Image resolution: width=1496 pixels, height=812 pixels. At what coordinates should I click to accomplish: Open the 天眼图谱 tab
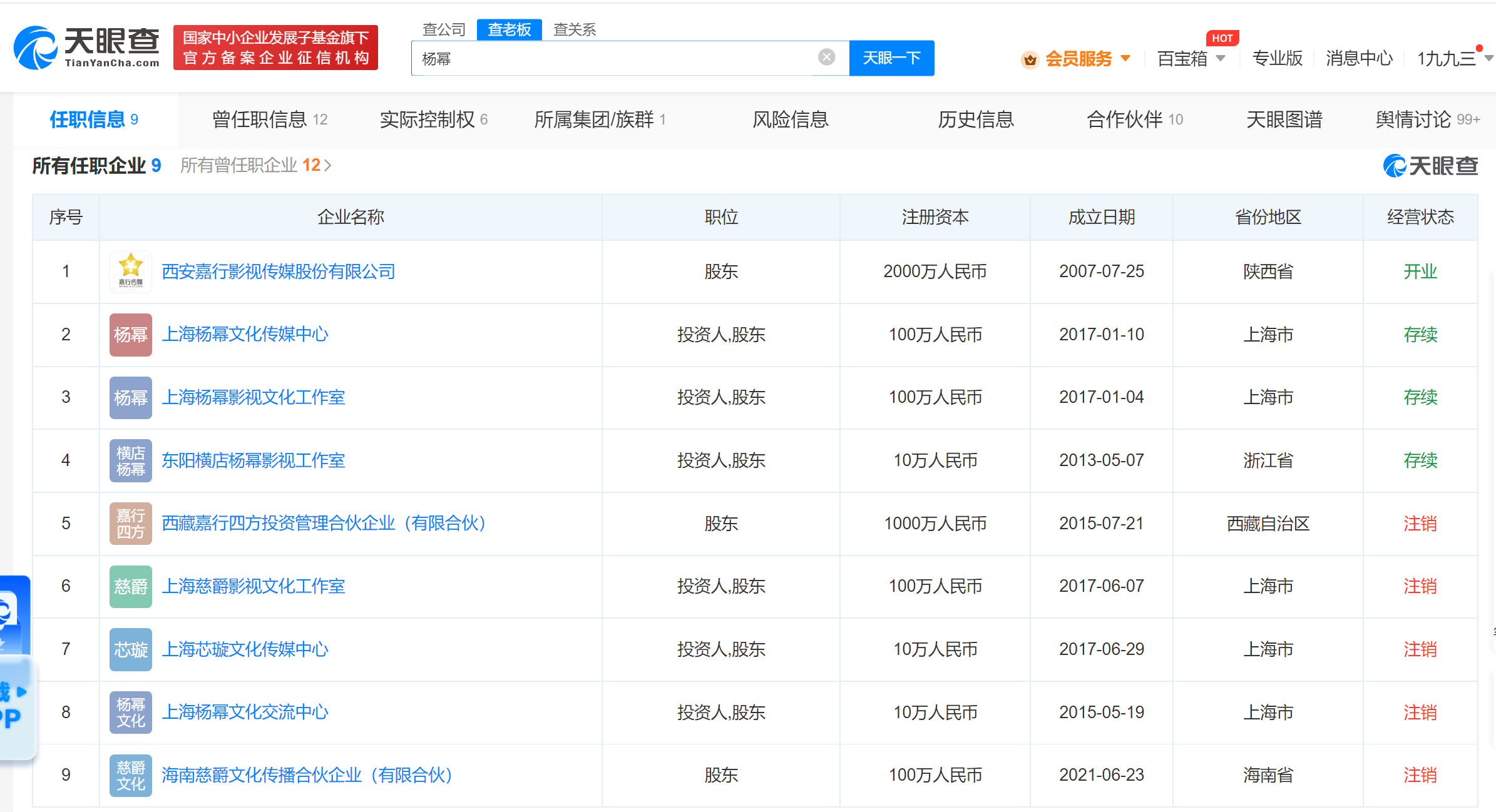tap(1284, 119)
